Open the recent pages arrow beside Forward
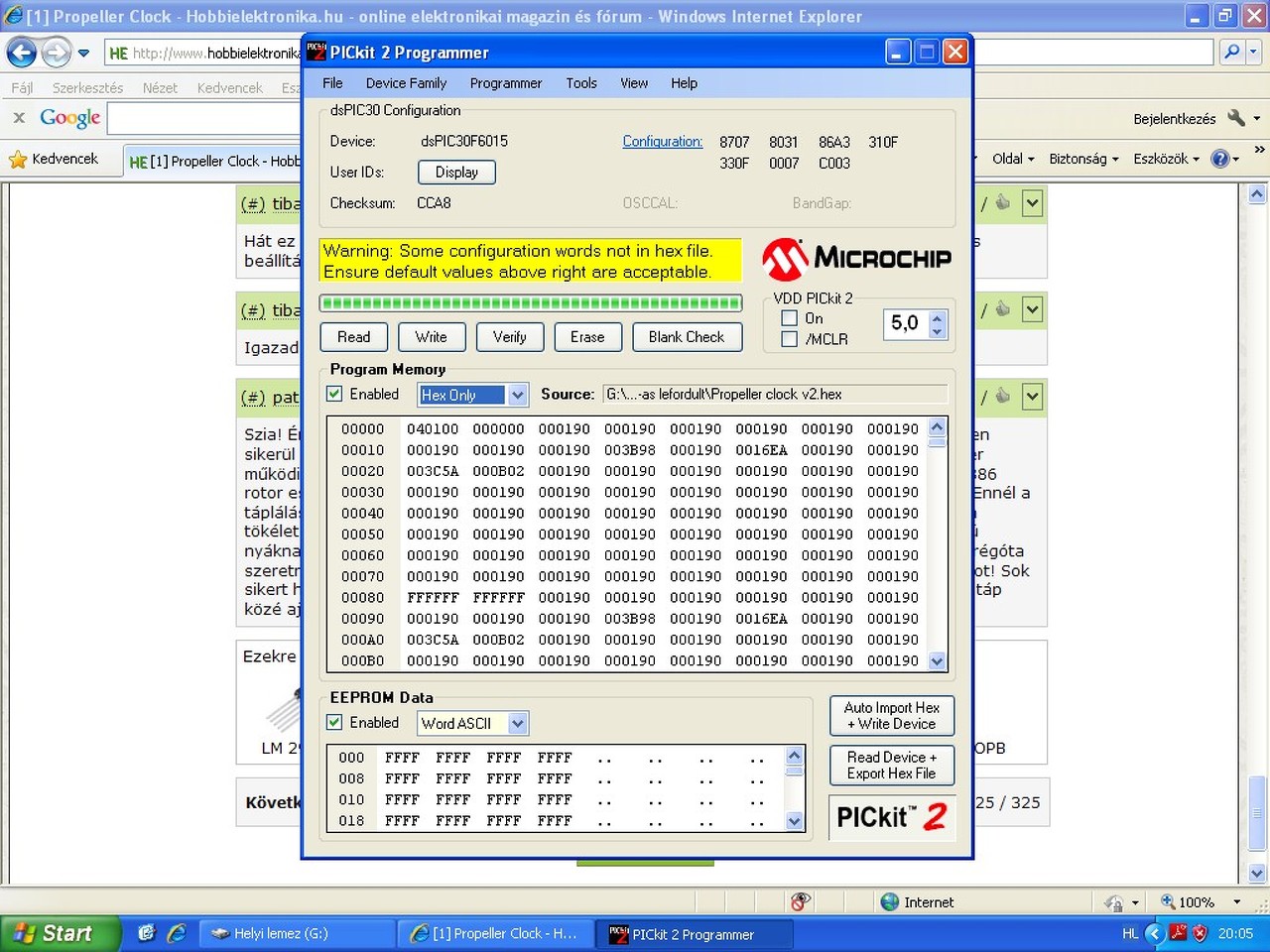 83,53
